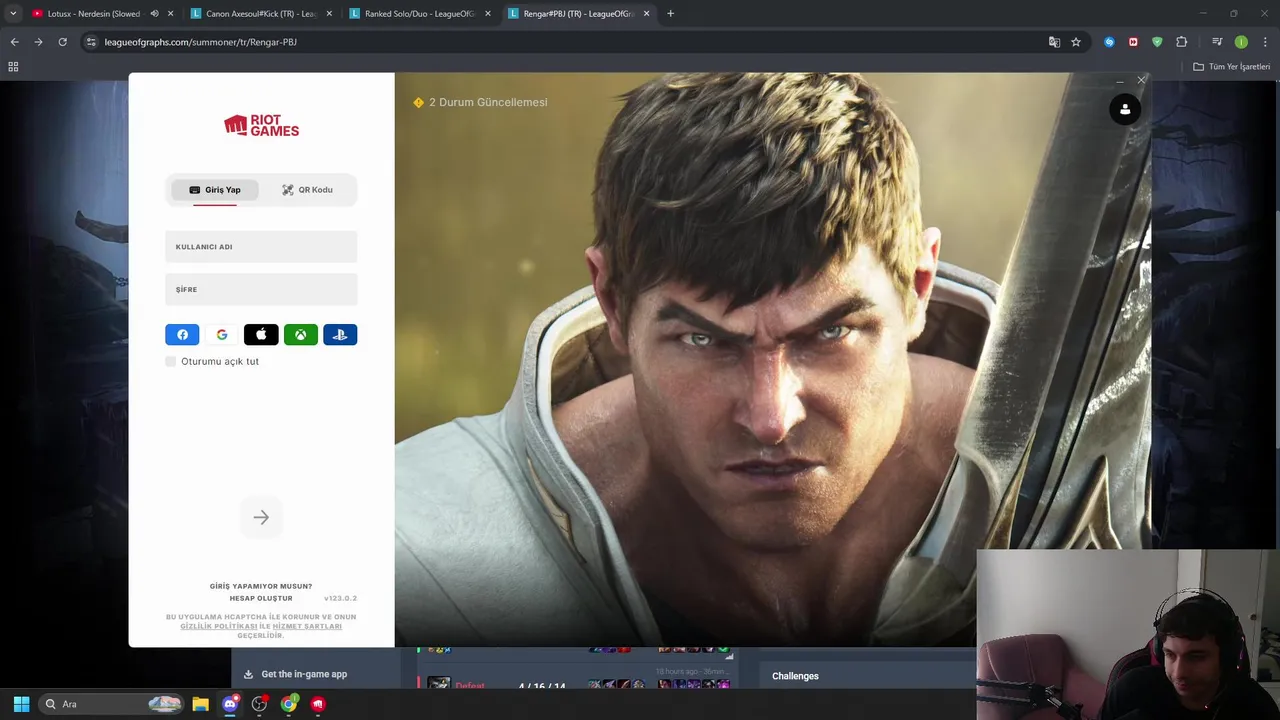Close the Ranked Solo/Duo browser tab

[488, 14]
